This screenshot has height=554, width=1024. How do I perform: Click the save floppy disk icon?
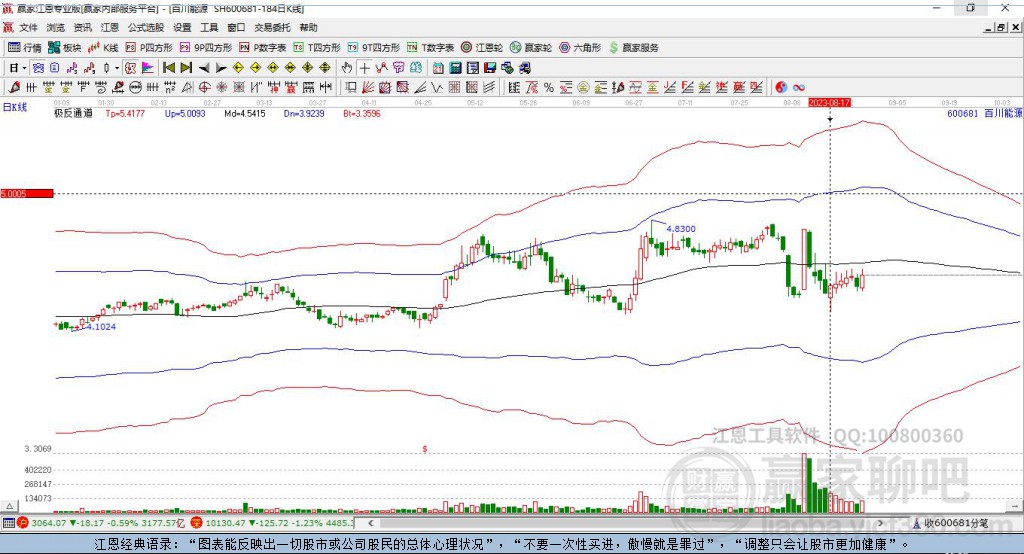(x=490, y=68)
